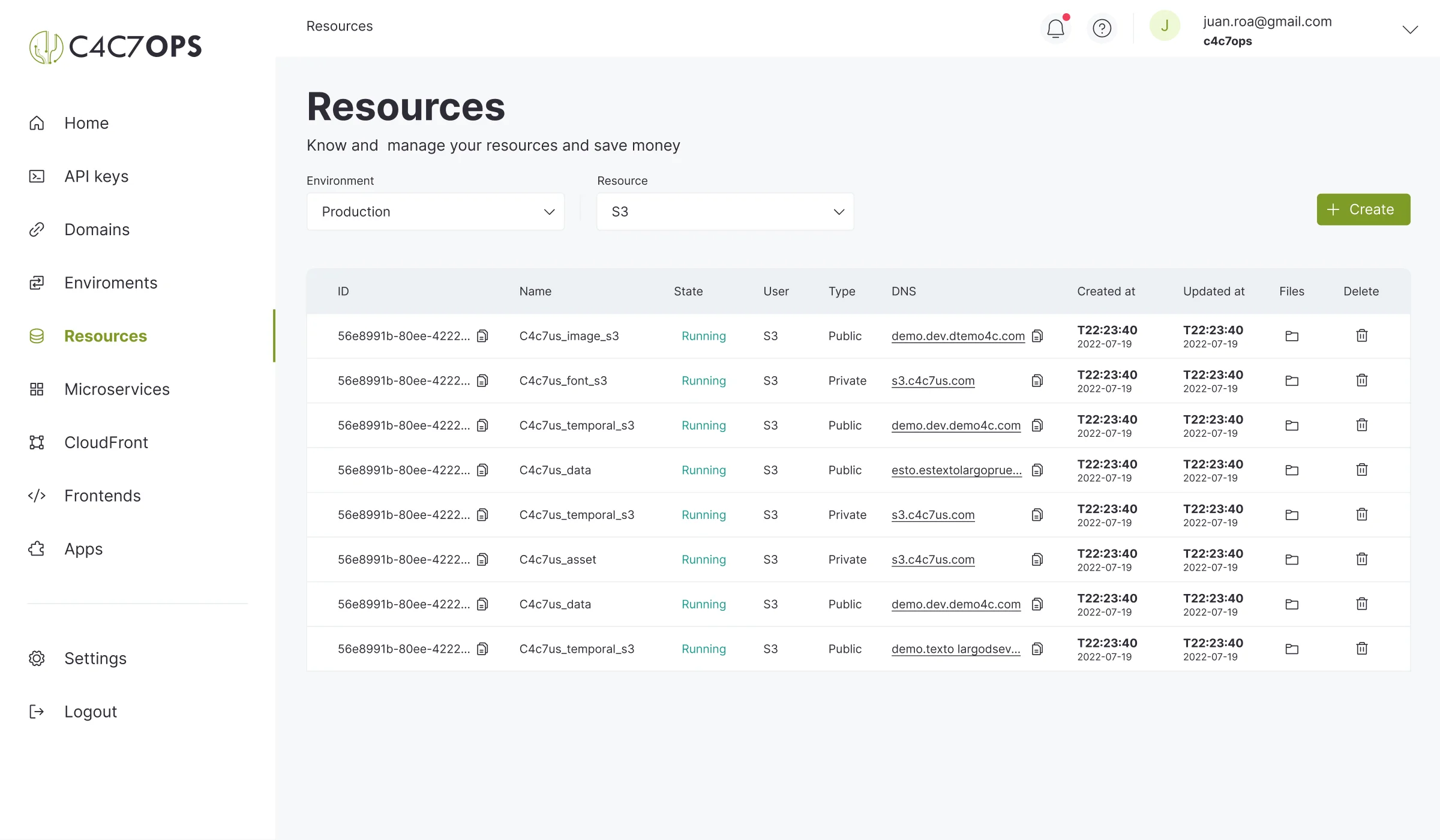Click the Type column header
The height and width of the screenshot is (840, 1440).
point(842,291)
